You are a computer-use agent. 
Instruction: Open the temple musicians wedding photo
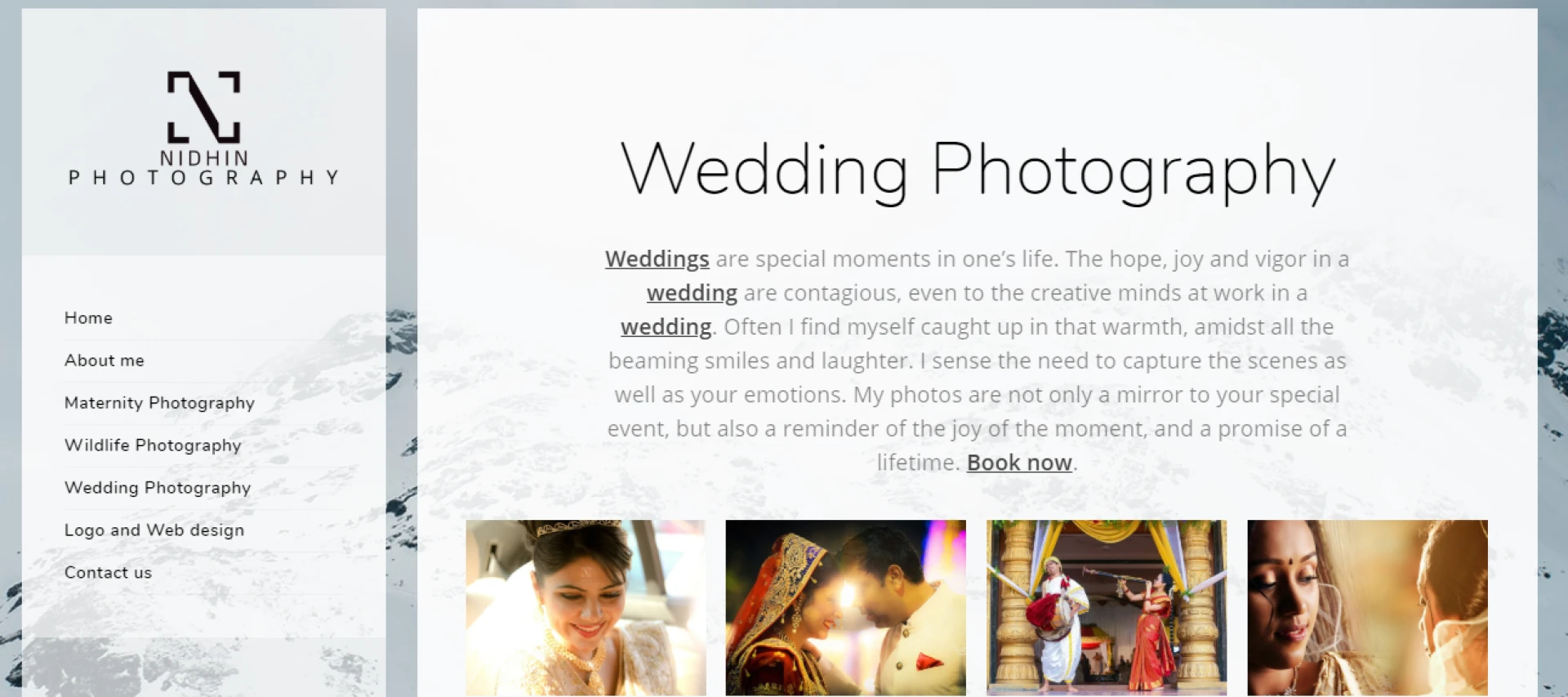[1107, 608]
